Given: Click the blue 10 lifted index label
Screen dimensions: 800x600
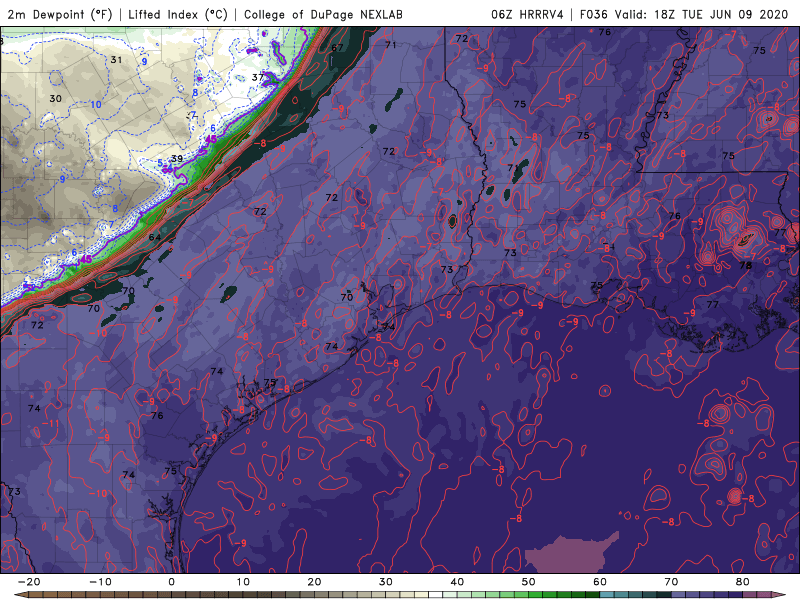Looking at the screenshot, I should pyautogui.click(x=95, y=105).
